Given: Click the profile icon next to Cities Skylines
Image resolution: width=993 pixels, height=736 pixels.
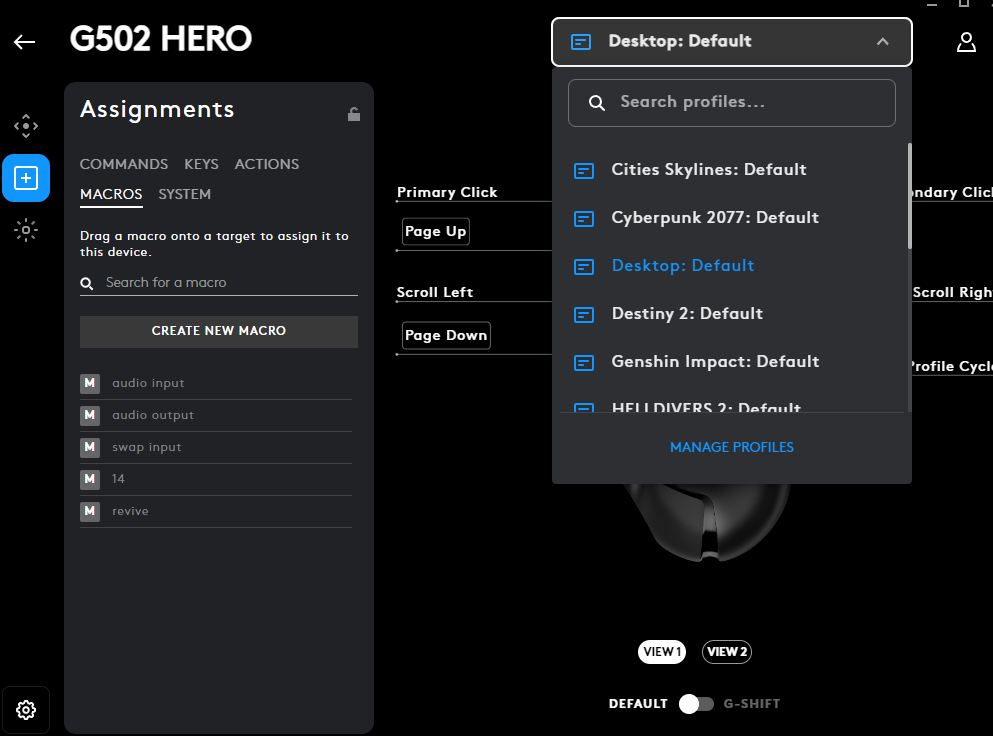Looking at the screenshot, I should tap(584, 170).
